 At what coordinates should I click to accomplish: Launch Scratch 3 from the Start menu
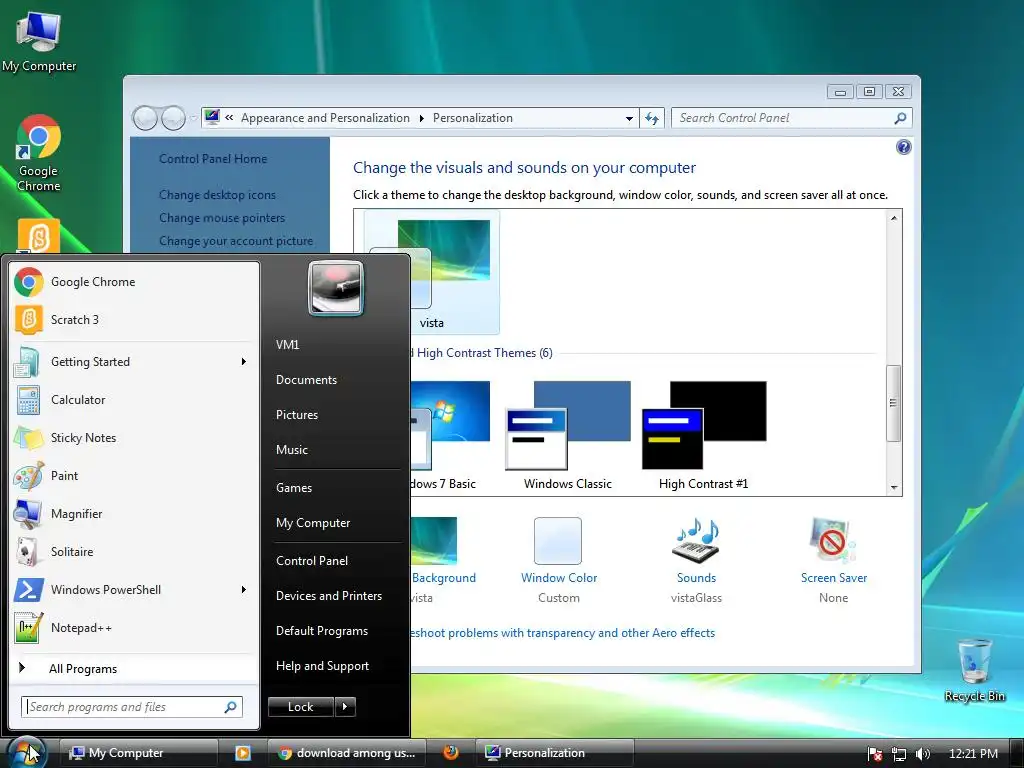134,320
